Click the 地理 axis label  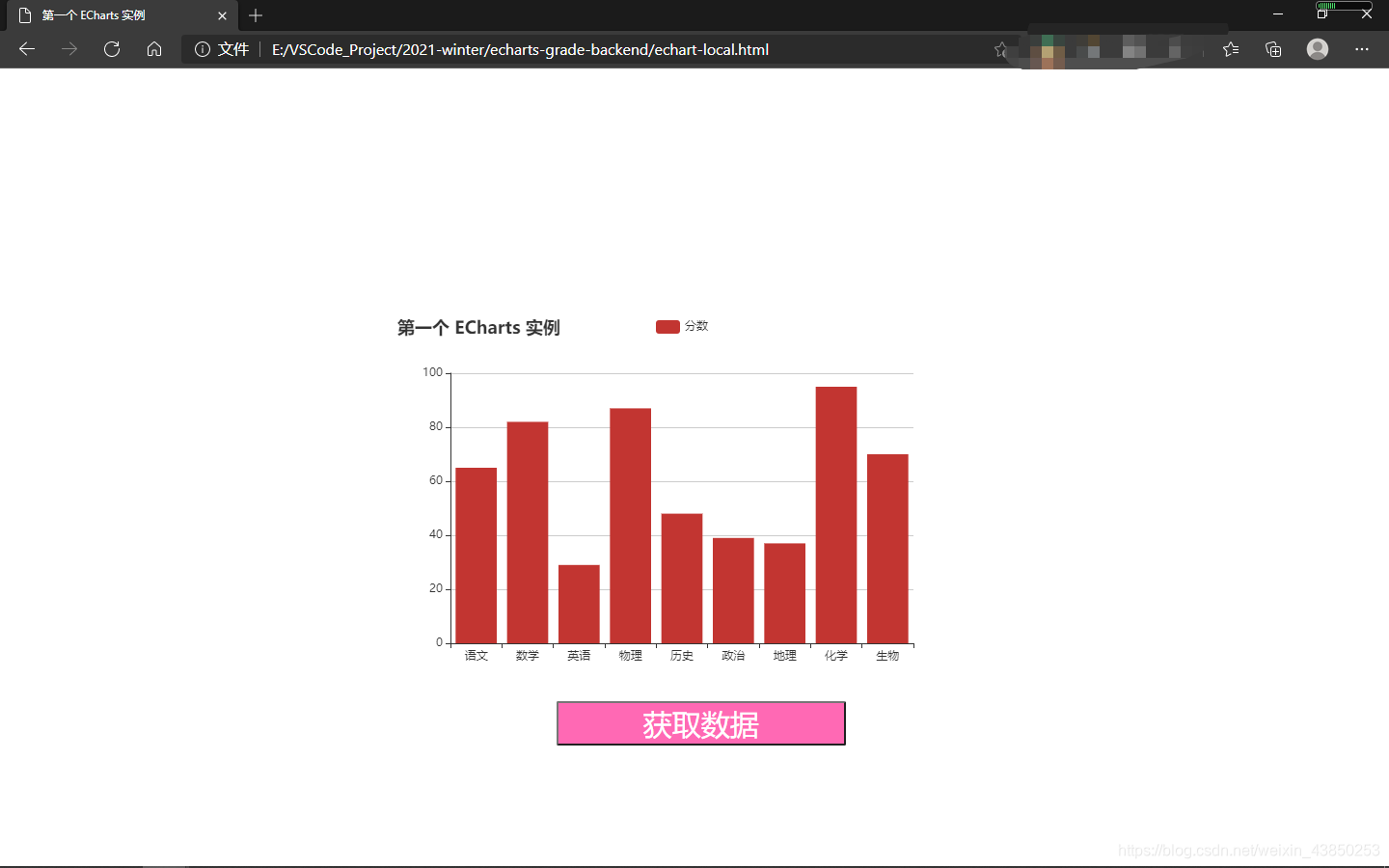[x=785, y=656]
